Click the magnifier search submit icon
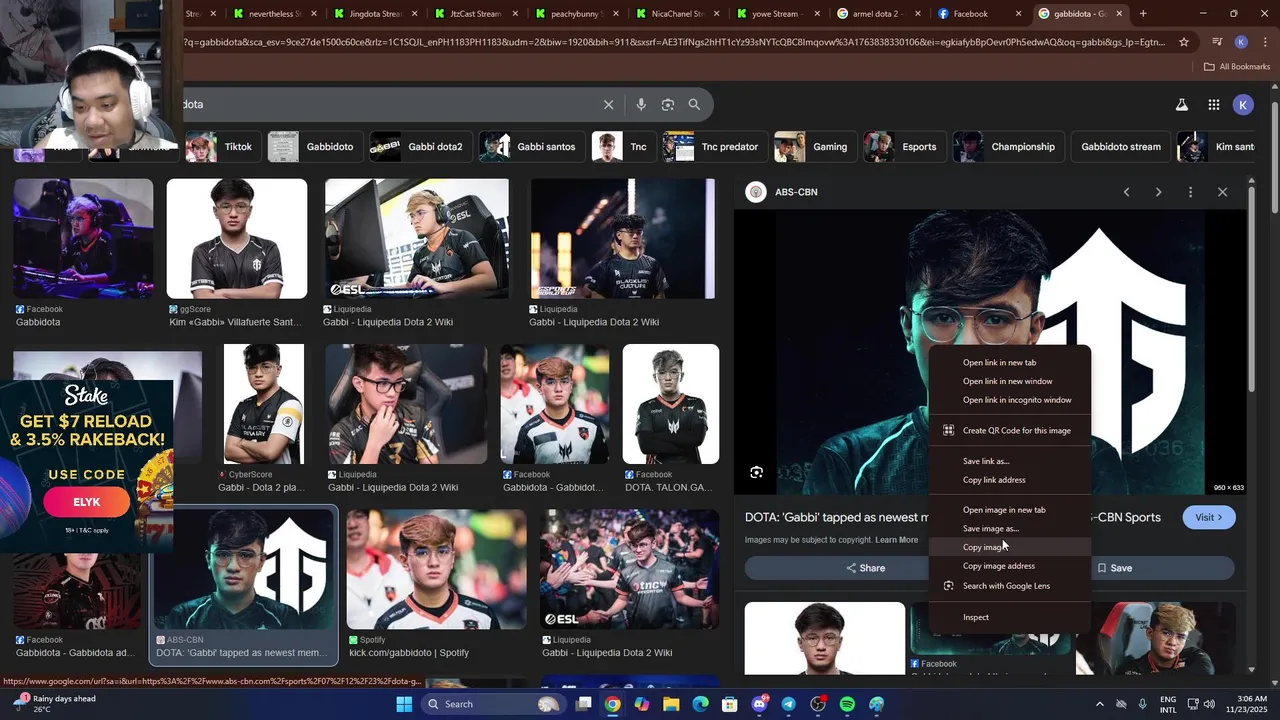This screenshot has width=1280, height=720. [694, 104]
